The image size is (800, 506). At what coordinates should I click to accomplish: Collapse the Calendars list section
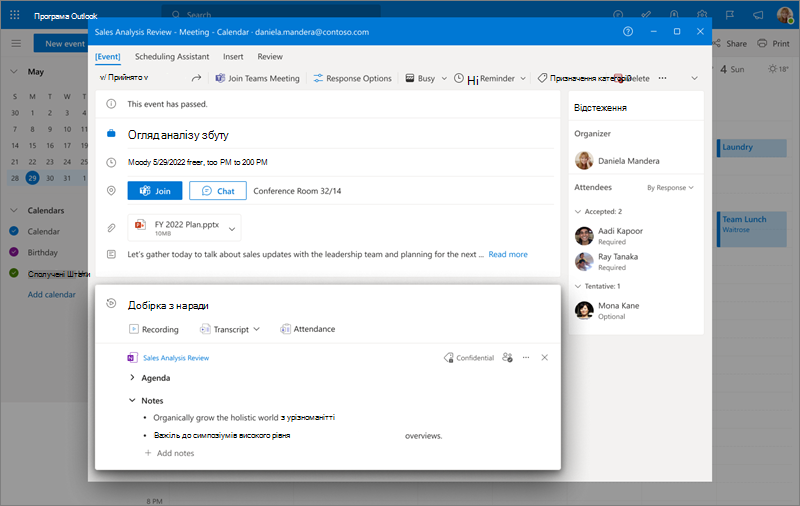click(14, 210)
